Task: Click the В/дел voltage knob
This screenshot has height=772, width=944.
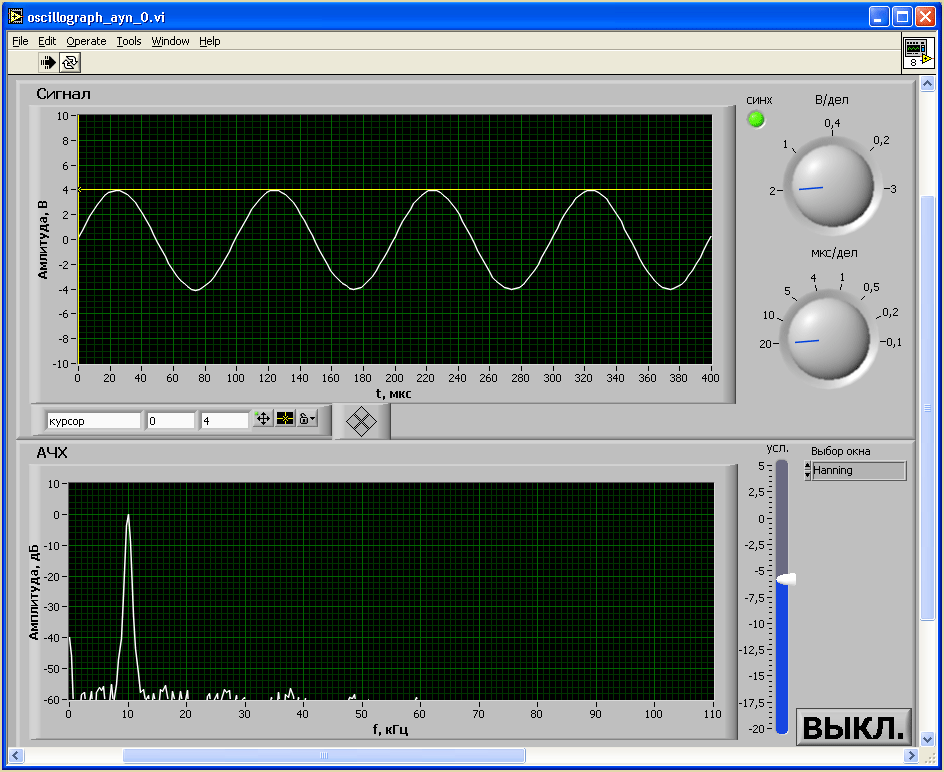Action: click(832, 185)
